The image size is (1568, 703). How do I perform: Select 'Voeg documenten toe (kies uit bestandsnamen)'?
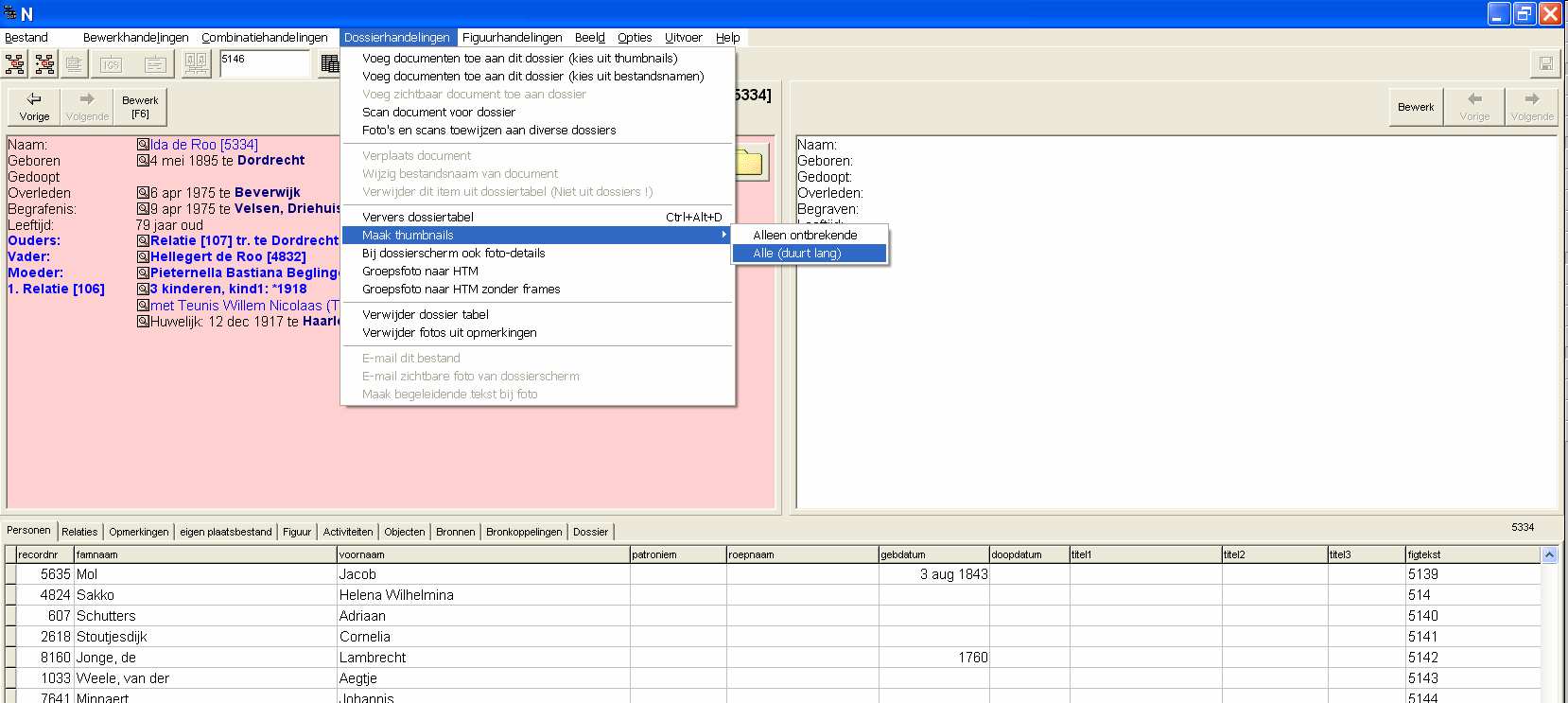pos(537,77)
